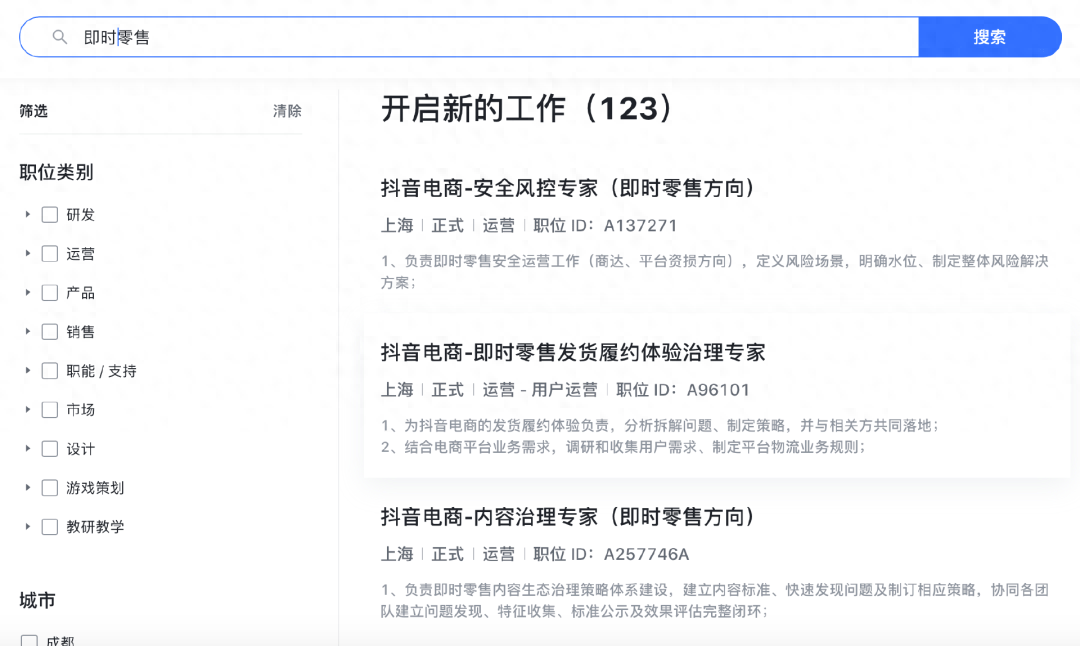Click into the 即时零售 search input field

[480, 37]
